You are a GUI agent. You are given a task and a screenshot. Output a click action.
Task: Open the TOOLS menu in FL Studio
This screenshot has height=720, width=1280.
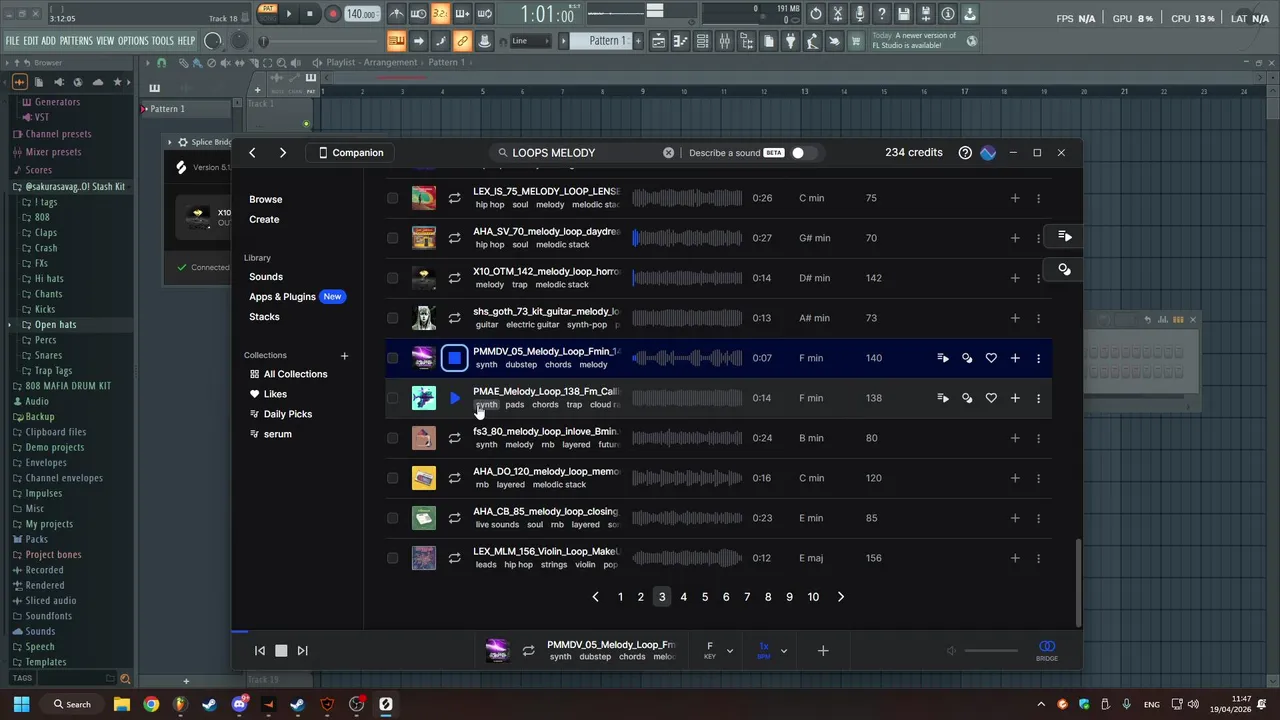pyautogui.click(x=163, y=41)
